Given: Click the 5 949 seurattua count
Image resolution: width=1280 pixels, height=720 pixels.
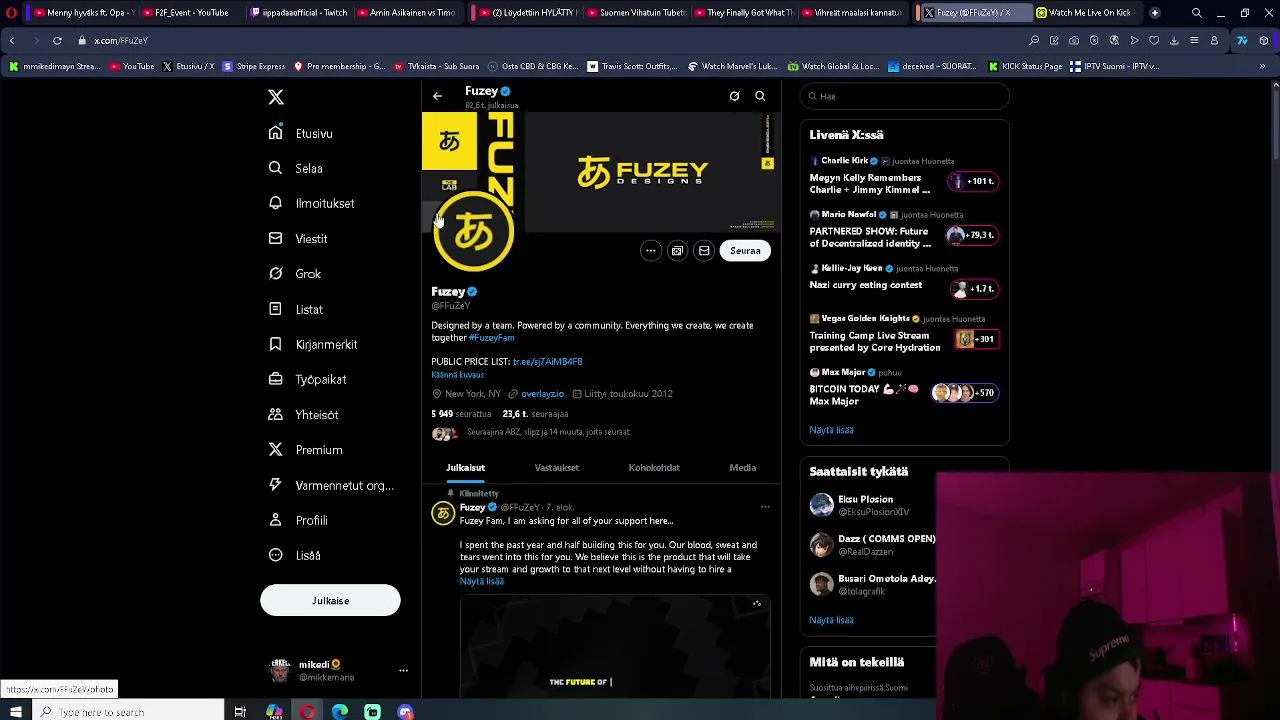Looking at the screenshot, I should click(x=461, y=414).
